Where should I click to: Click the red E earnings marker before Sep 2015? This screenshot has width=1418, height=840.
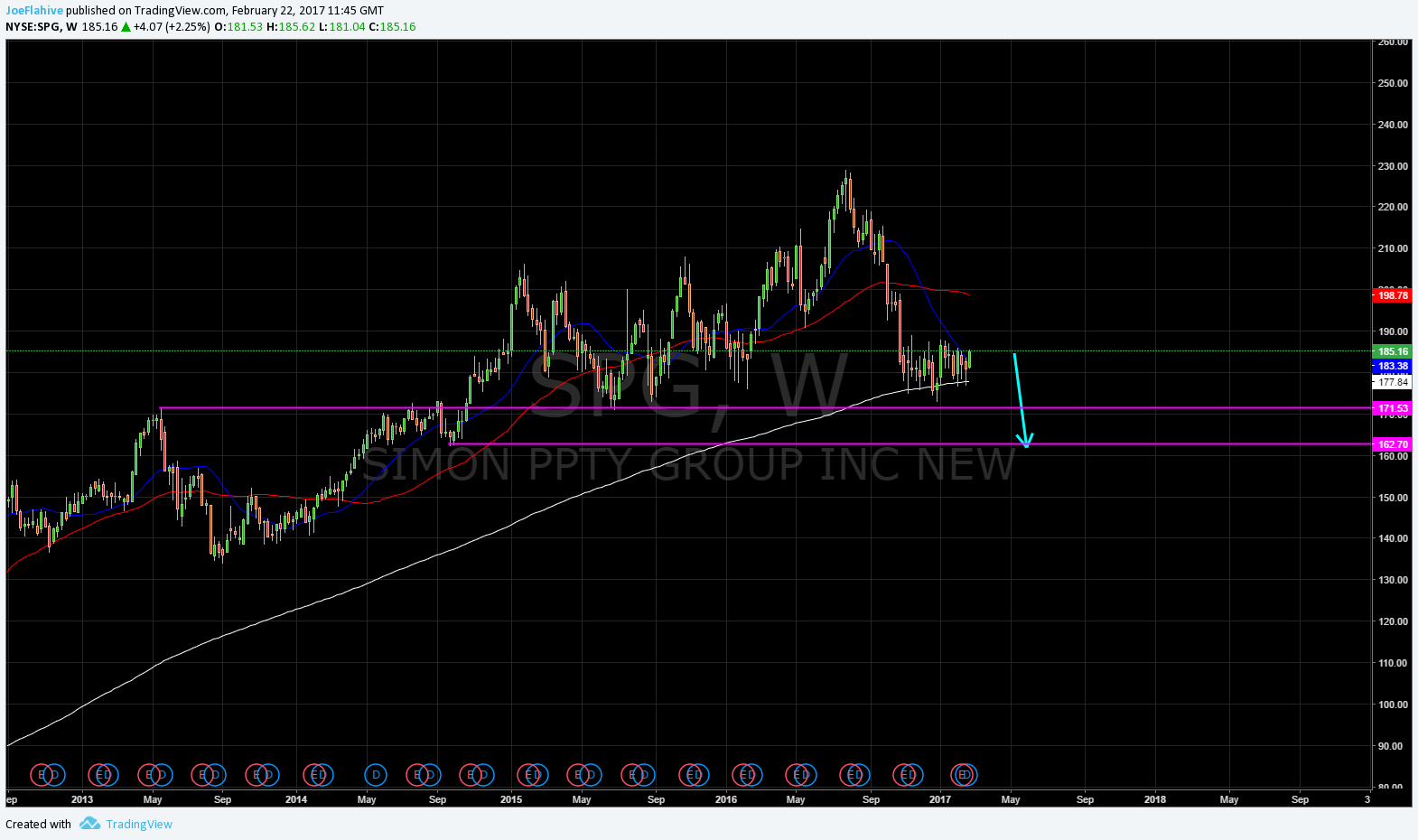coord(633,775)
